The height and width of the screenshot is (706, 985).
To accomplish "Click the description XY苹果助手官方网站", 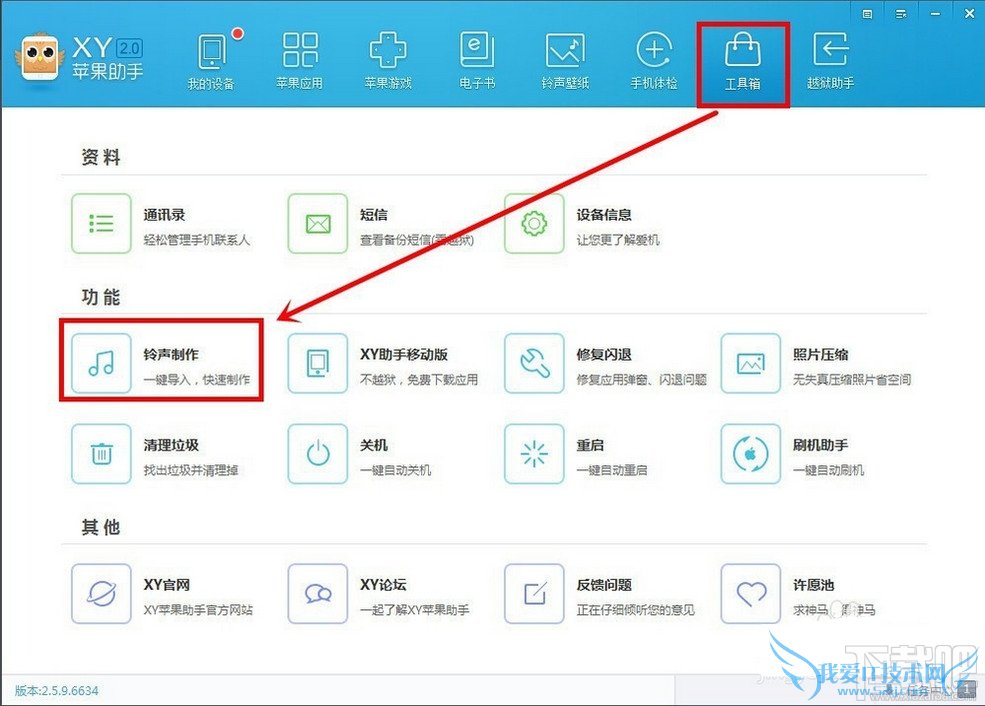I will [x=199, y=610].
